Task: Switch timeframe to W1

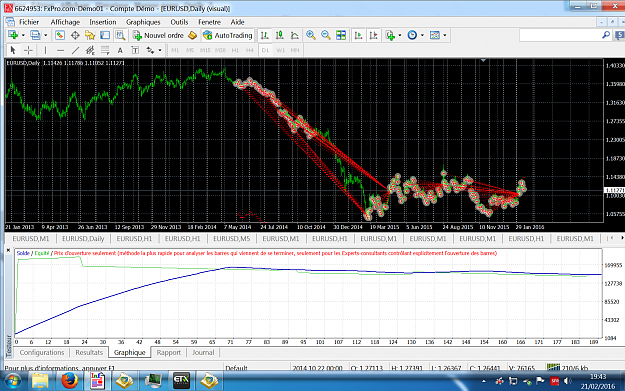Action: [x=280, y=50]
